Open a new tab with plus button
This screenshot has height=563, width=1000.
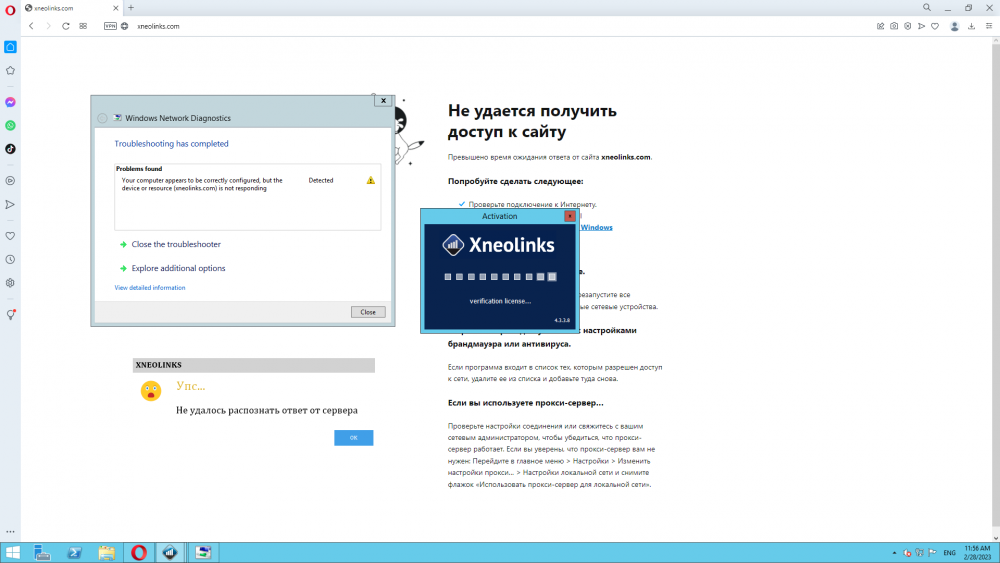point(131,8)
